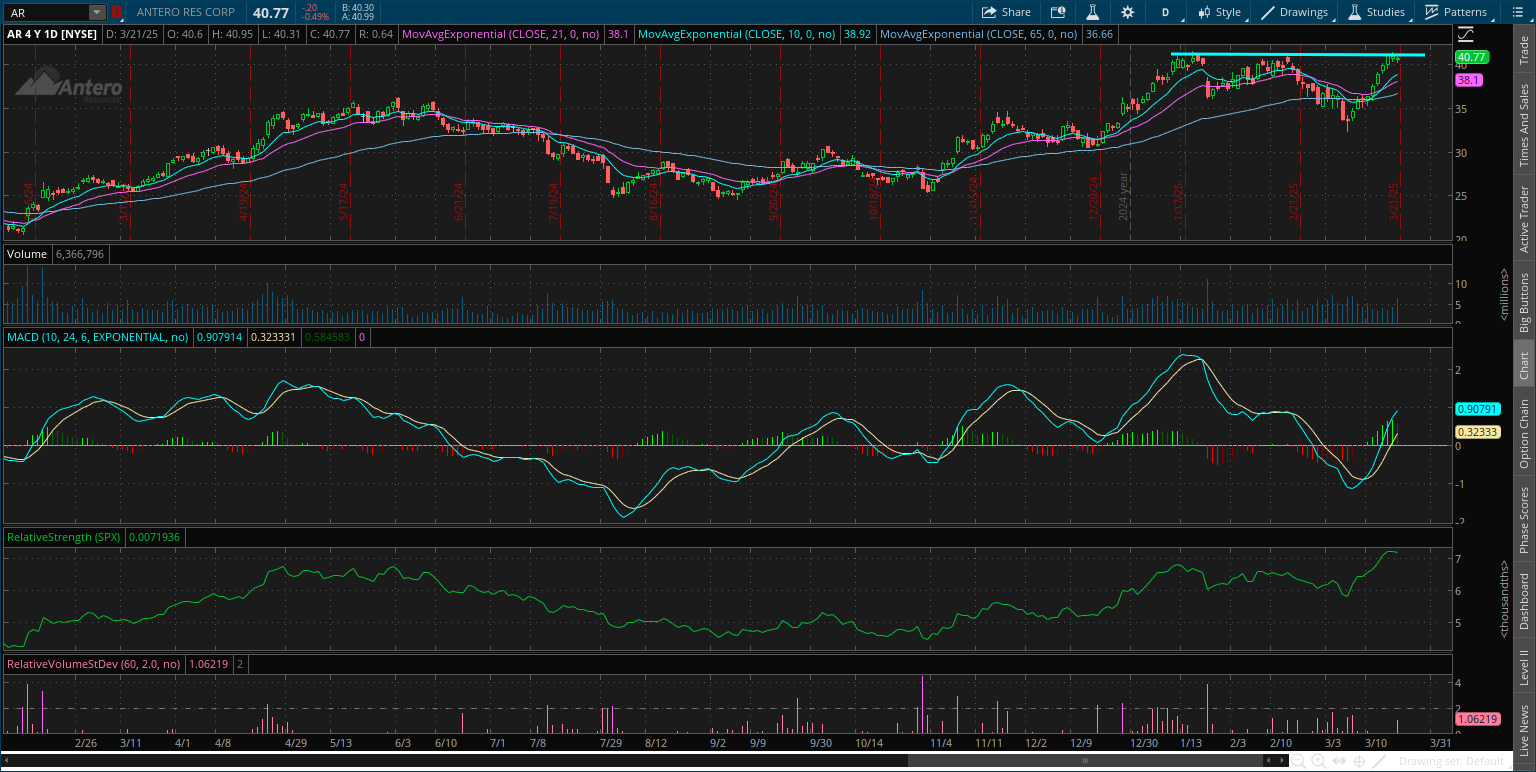Open the Share menu
Screen dimensions: 1536x772
pyautogui.click(x=1006, y=12)
